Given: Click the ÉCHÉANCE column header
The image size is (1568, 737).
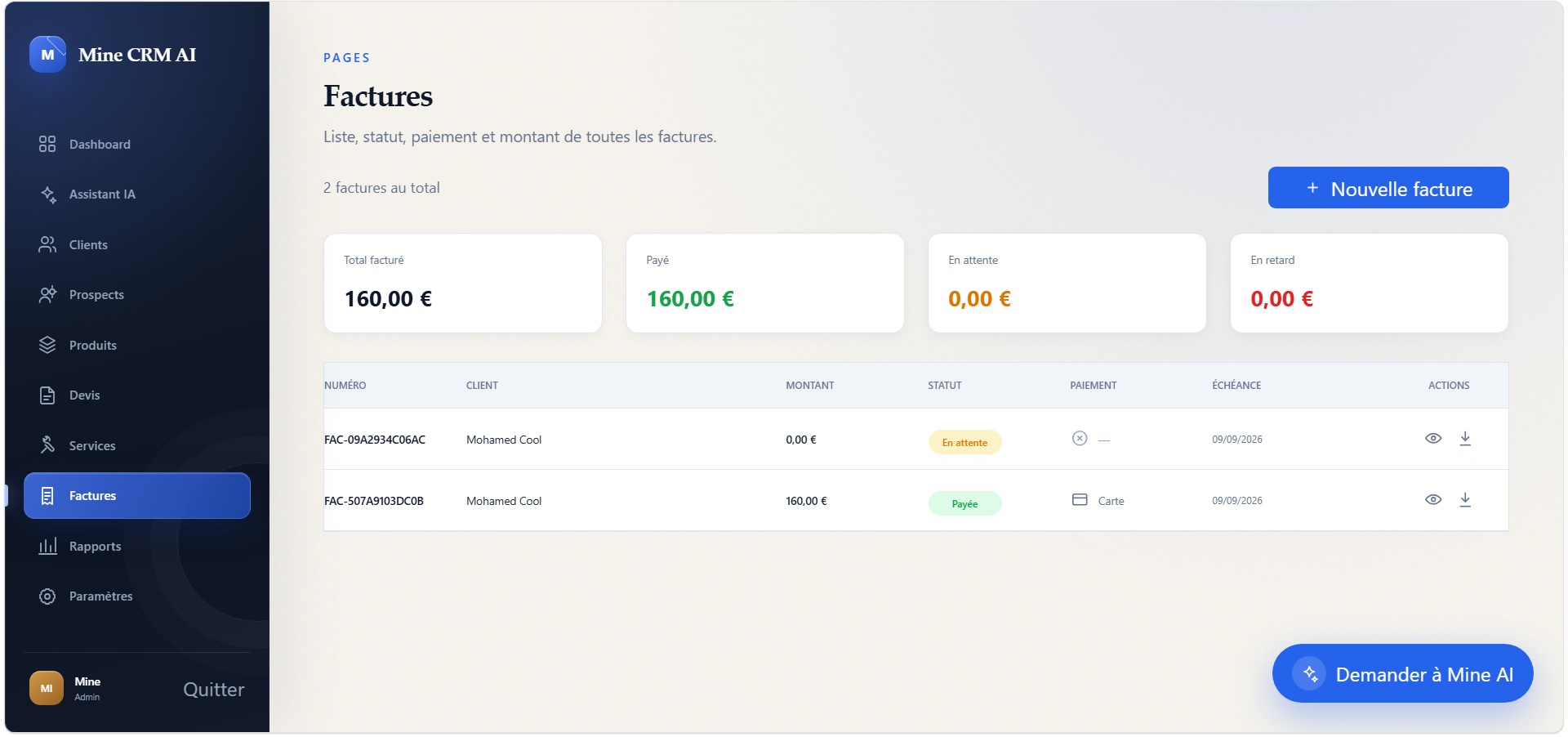Looking at the screenshot, I should 1236,386.
